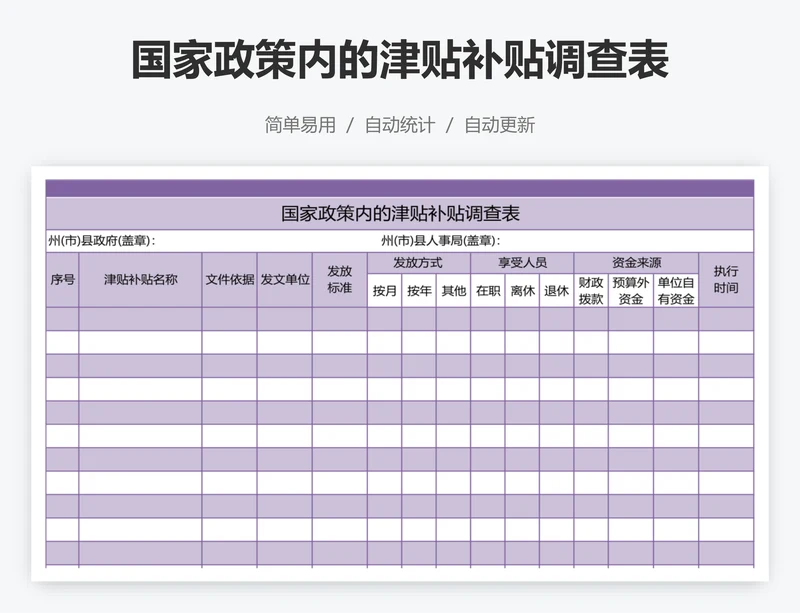The image size is (800, 613).
Task: Click the 其他 sub-header cell
Action: [x=454, y=290]
